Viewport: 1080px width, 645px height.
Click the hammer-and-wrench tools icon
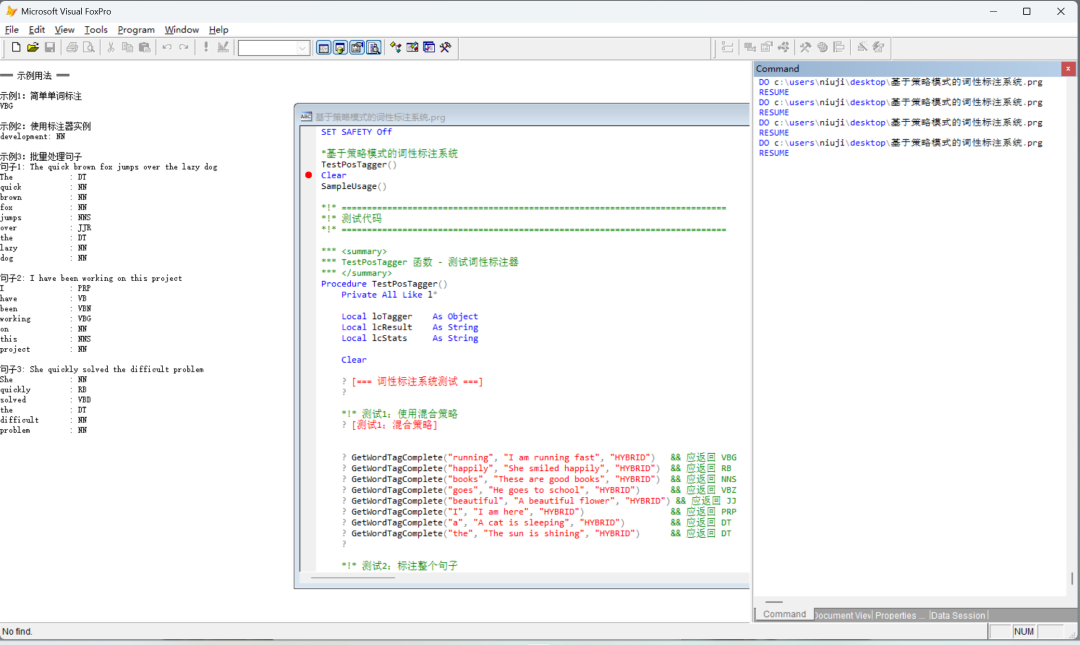[445, 47]
